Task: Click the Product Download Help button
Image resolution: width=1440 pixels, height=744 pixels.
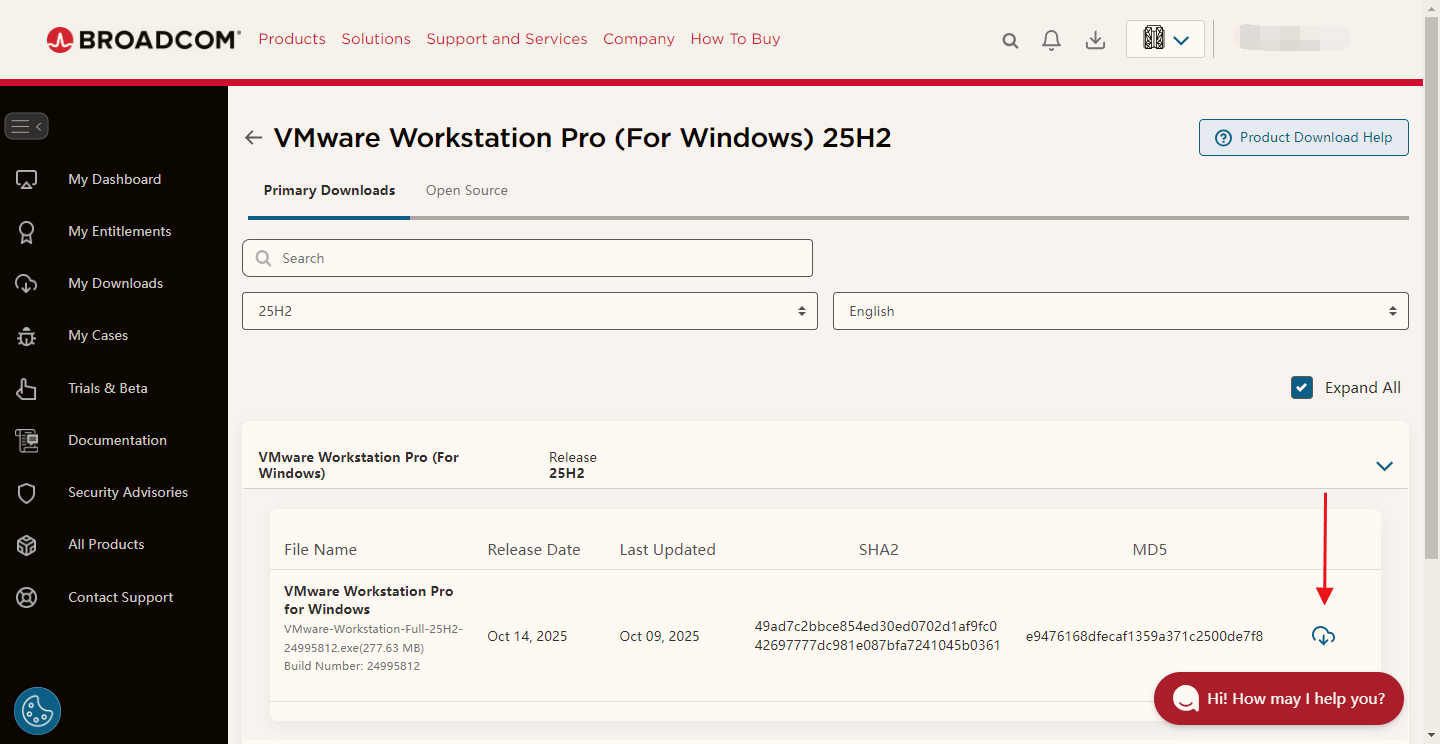Action: (1304, 138)
